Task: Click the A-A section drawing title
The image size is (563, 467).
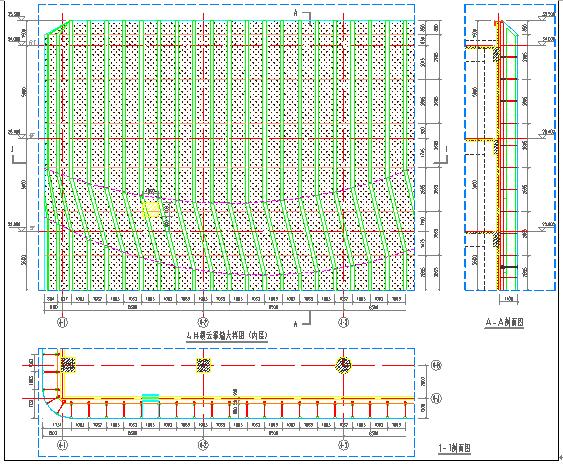Action: 504,322
